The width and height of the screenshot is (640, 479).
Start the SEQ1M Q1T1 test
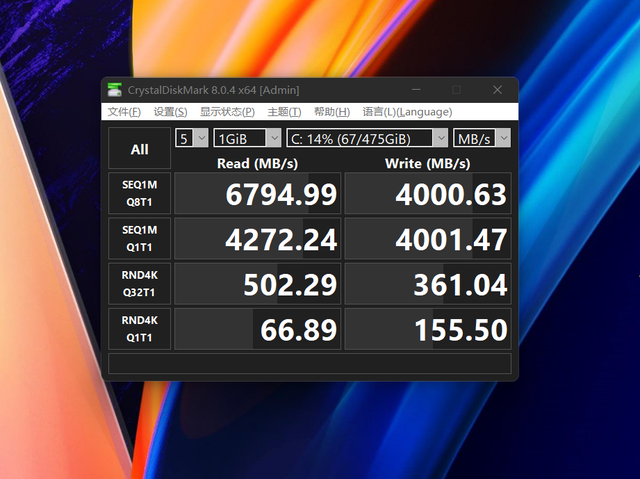pyautogui.click(x=139, y=239)
